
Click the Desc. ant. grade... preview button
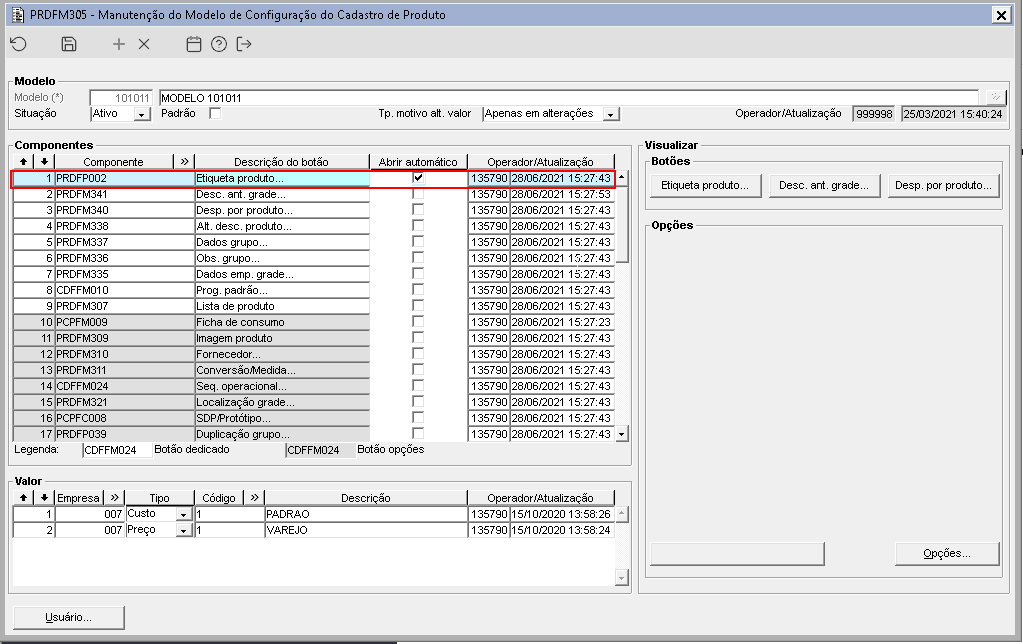824,185
